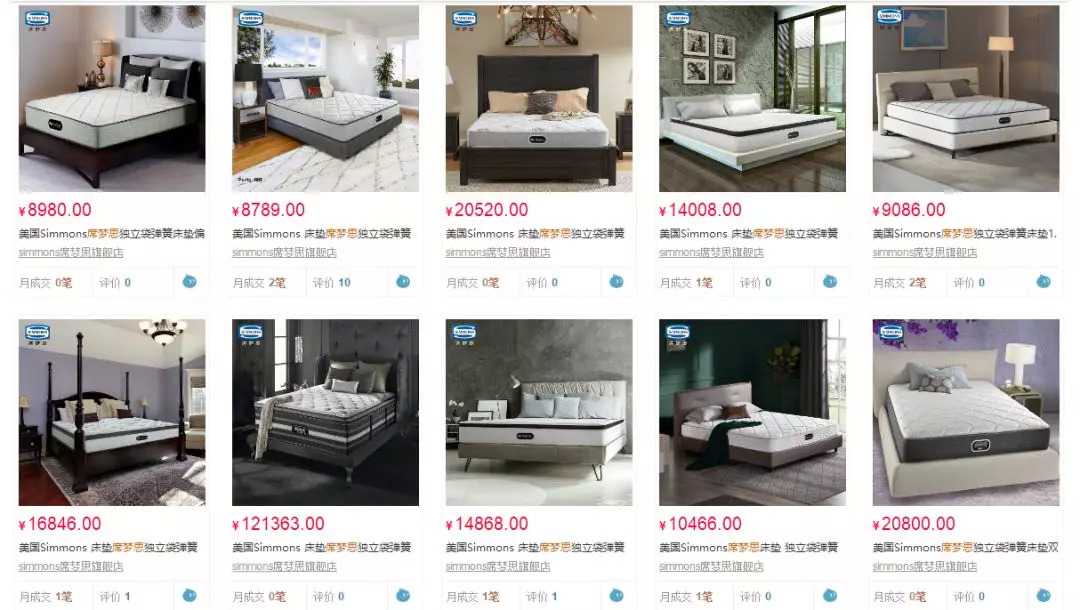Visit simmons flagship store link under ¥8789.00 item
Screen dimensions: 1080x610
[x=284, y=253]
